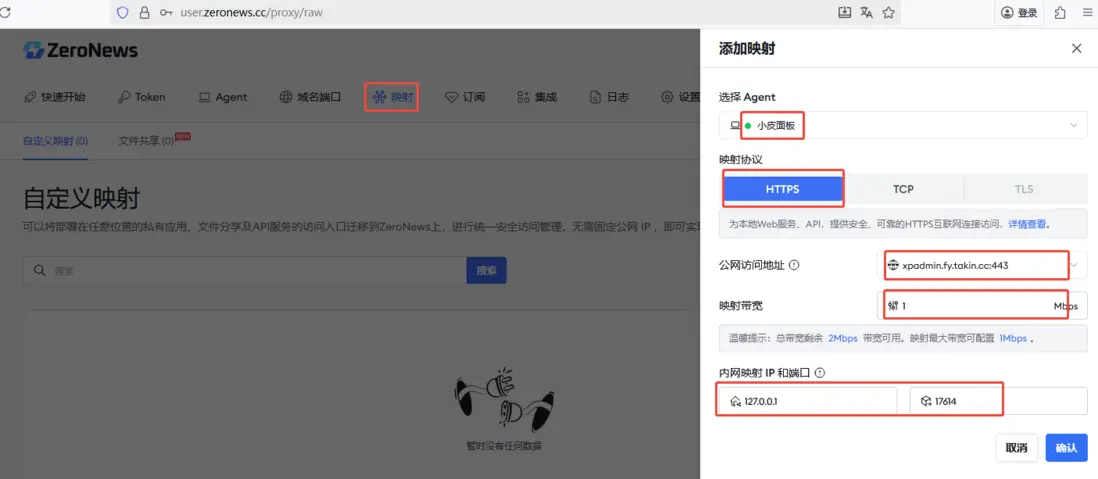
Task: Select the HTTPS protocol option
Action: pos(782,189)
